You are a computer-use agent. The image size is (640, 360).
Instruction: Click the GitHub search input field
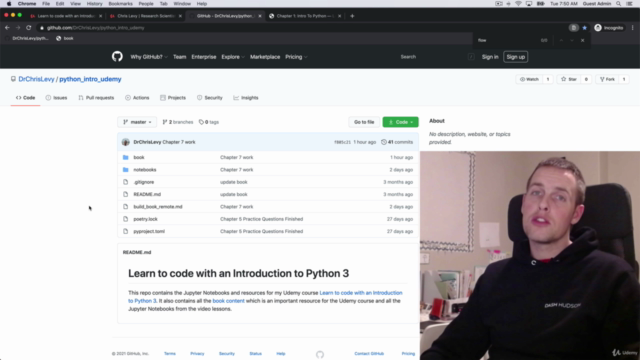(x=436, y=57)
